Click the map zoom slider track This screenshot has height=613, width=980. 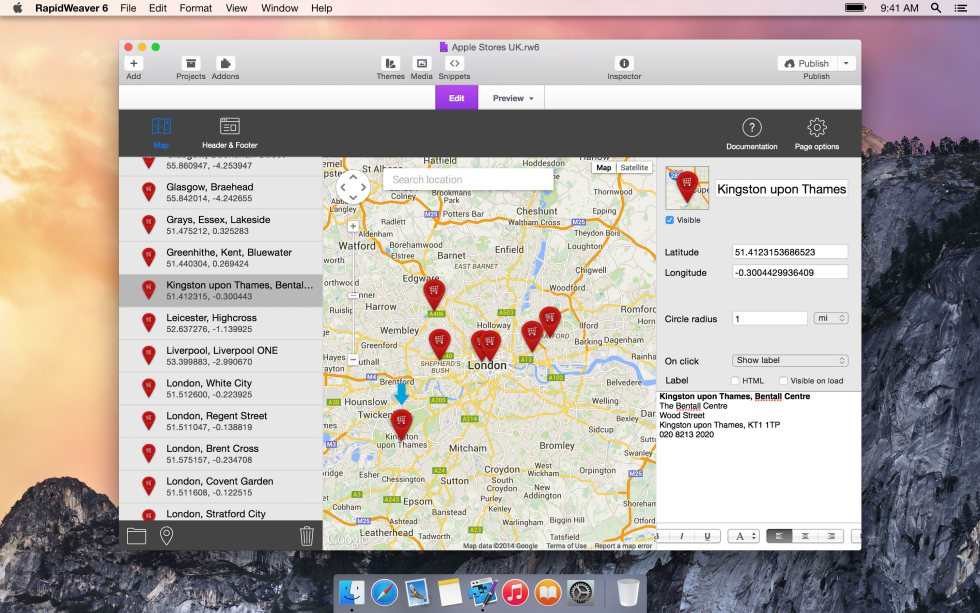353,294
